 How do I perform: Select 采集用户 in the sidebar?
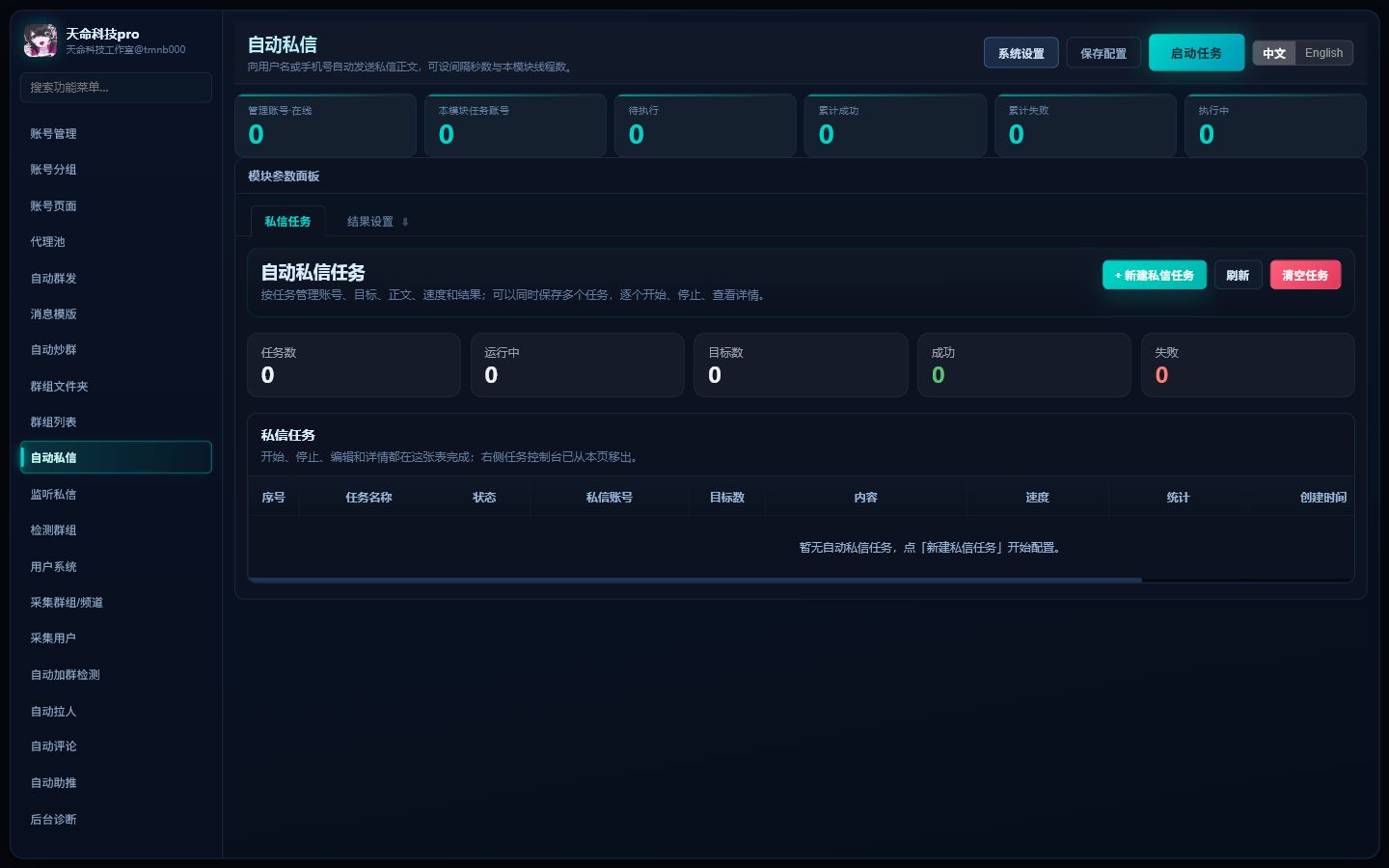click(116, 637)
